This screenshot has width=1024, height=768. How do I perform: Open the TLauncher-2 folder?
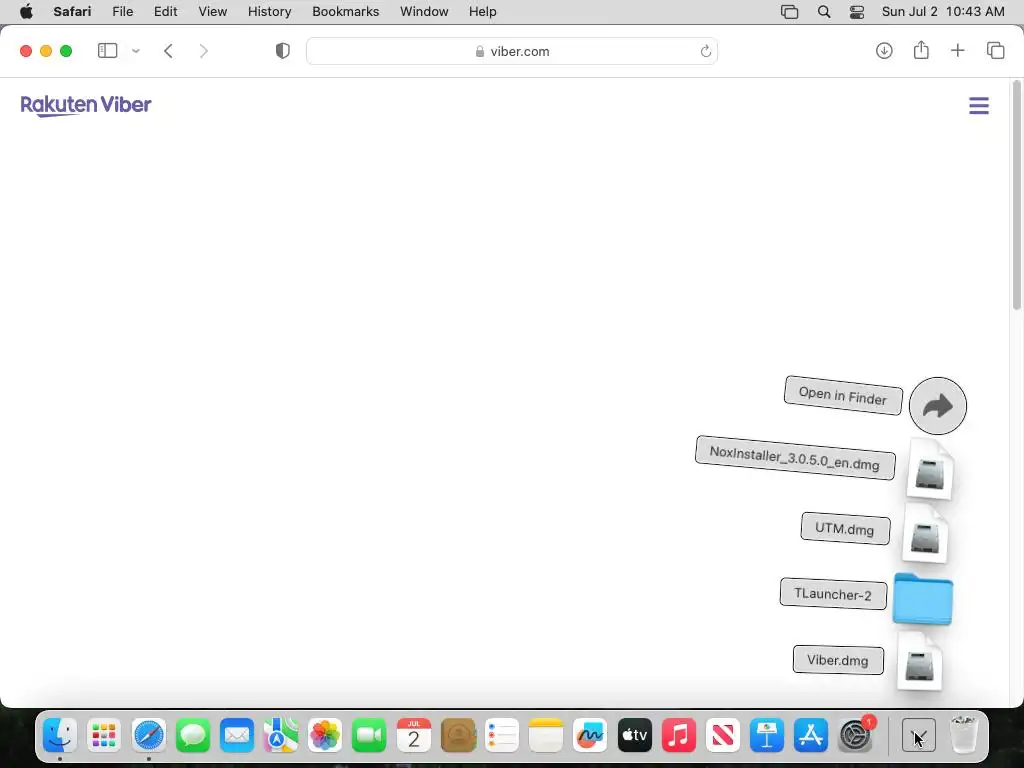click(923, 598)
